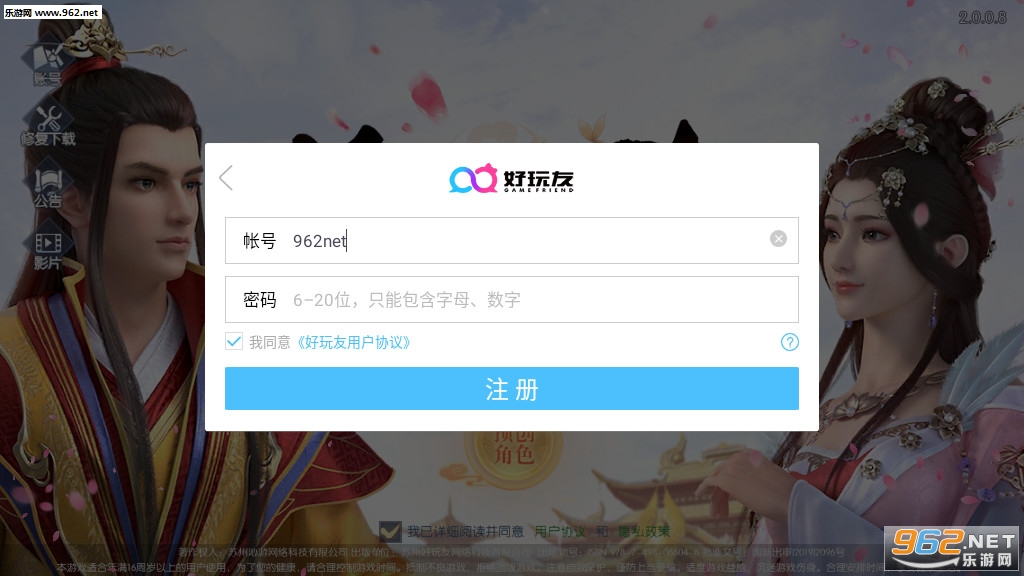
Task: Select the 修复下载 repair tool icon
Action: [48, 126]
